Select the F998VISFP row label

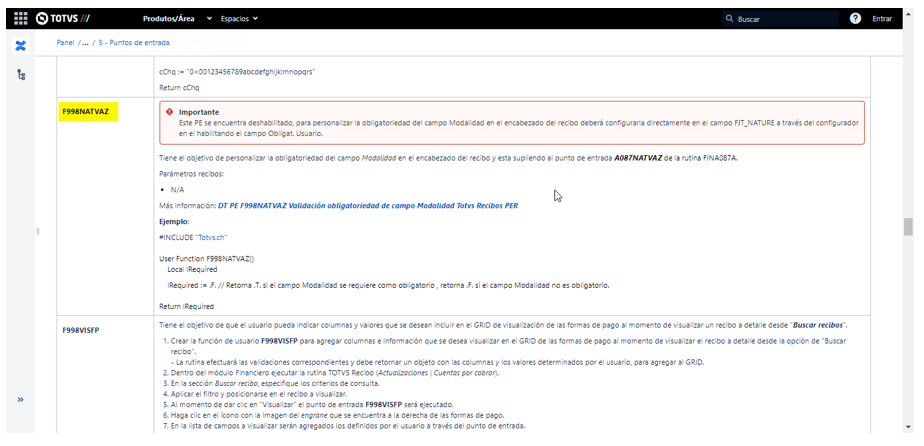81,330
